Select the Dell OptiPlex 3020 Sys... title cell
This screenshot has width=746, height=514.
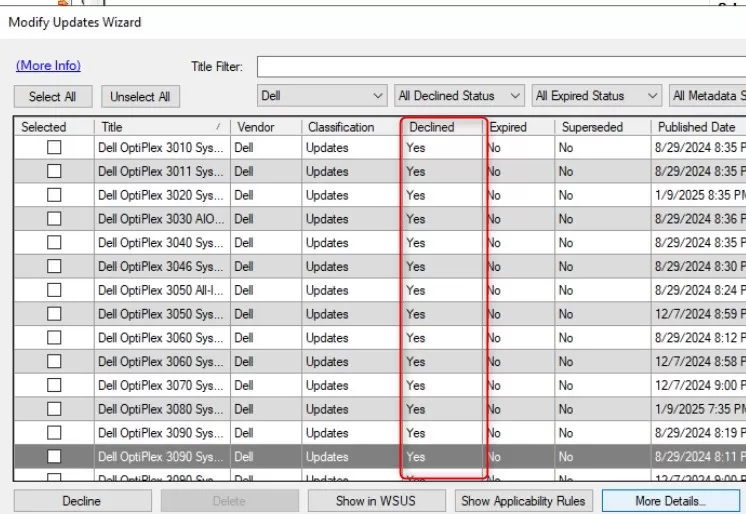[x=162, y=195]
